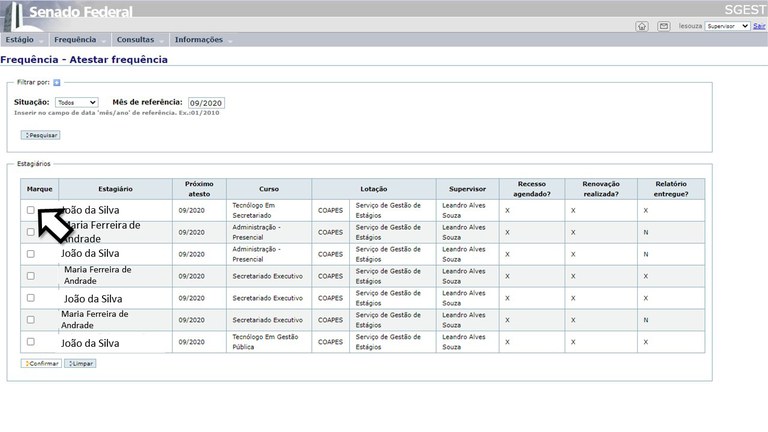This screenshot has width=768, height=432.
Task: Open the Situação dropdown
Action: point(76,102)
